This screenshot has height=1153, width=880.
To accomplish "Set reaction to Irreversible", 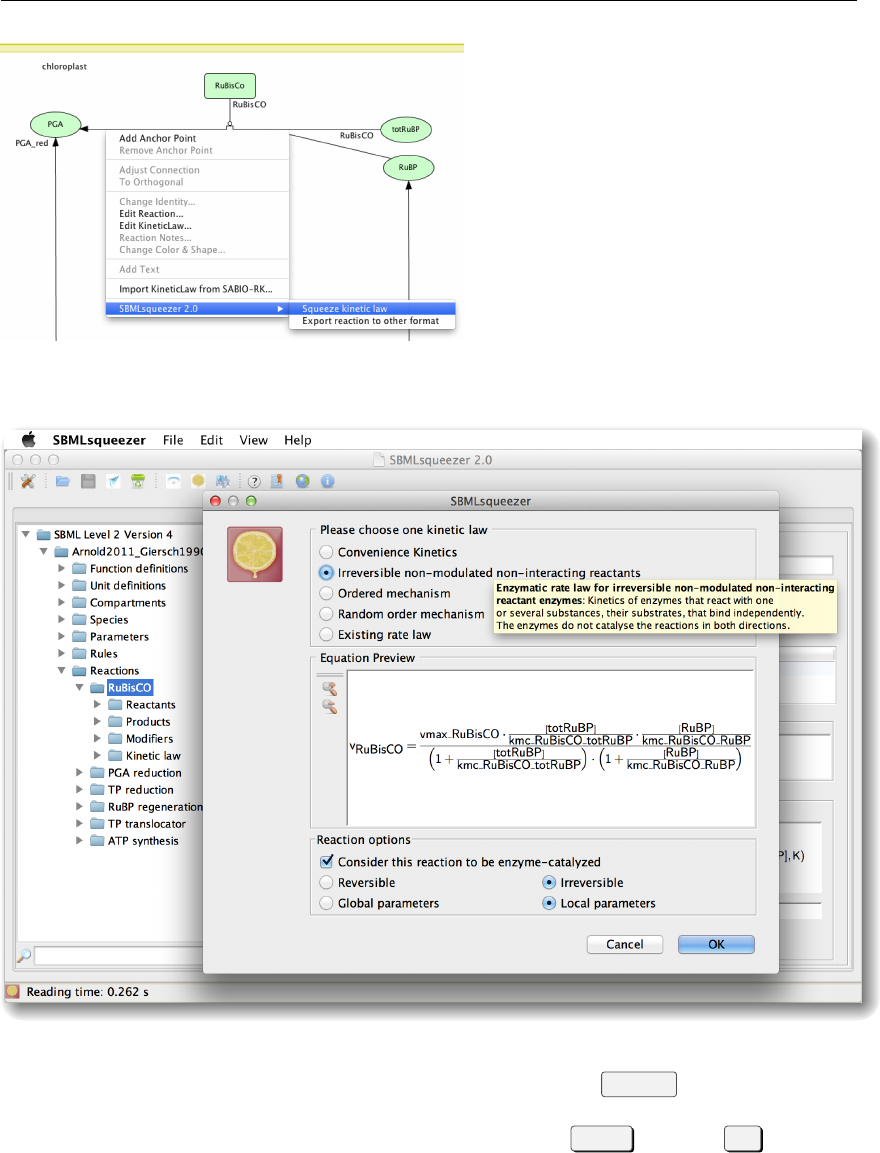I will pos(549,882).
